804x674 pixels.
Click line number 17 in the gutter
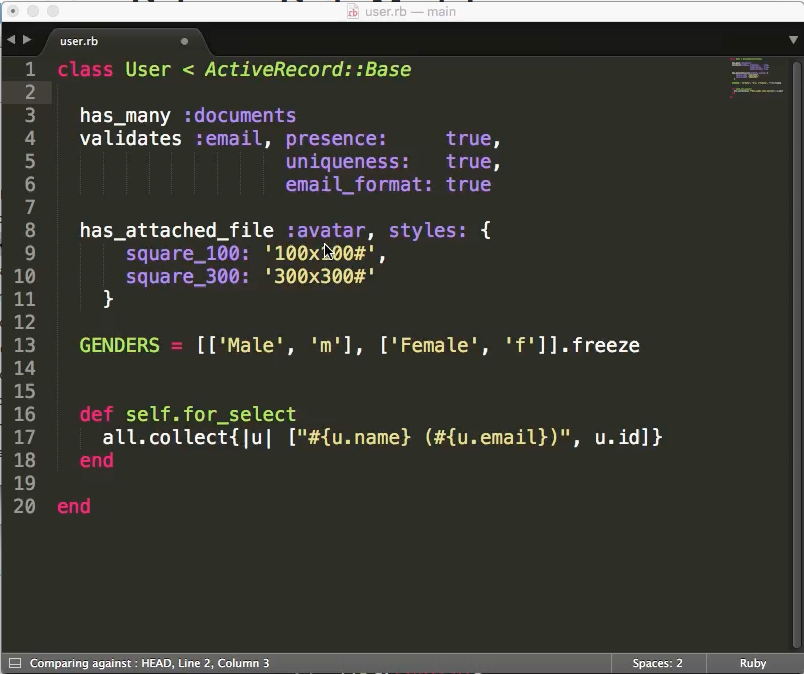(x=24, y=437)
